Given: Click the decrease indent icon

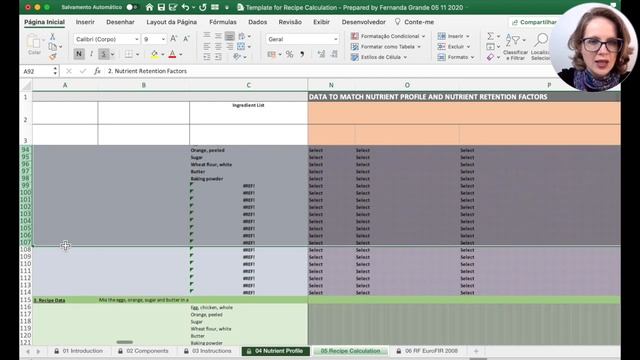Looking at the screenshot, I should coord(207,57).
